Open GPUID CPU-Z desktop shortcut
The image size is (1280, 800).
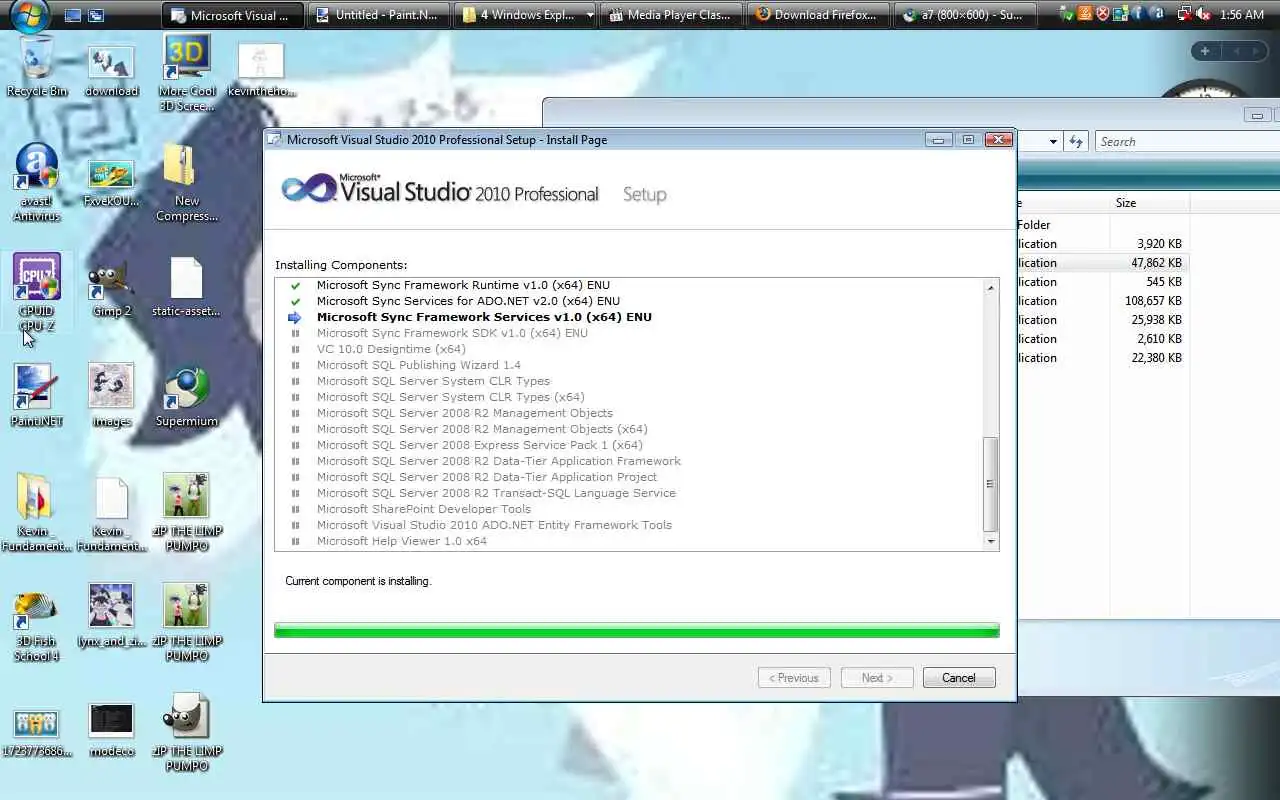point(37,293)
